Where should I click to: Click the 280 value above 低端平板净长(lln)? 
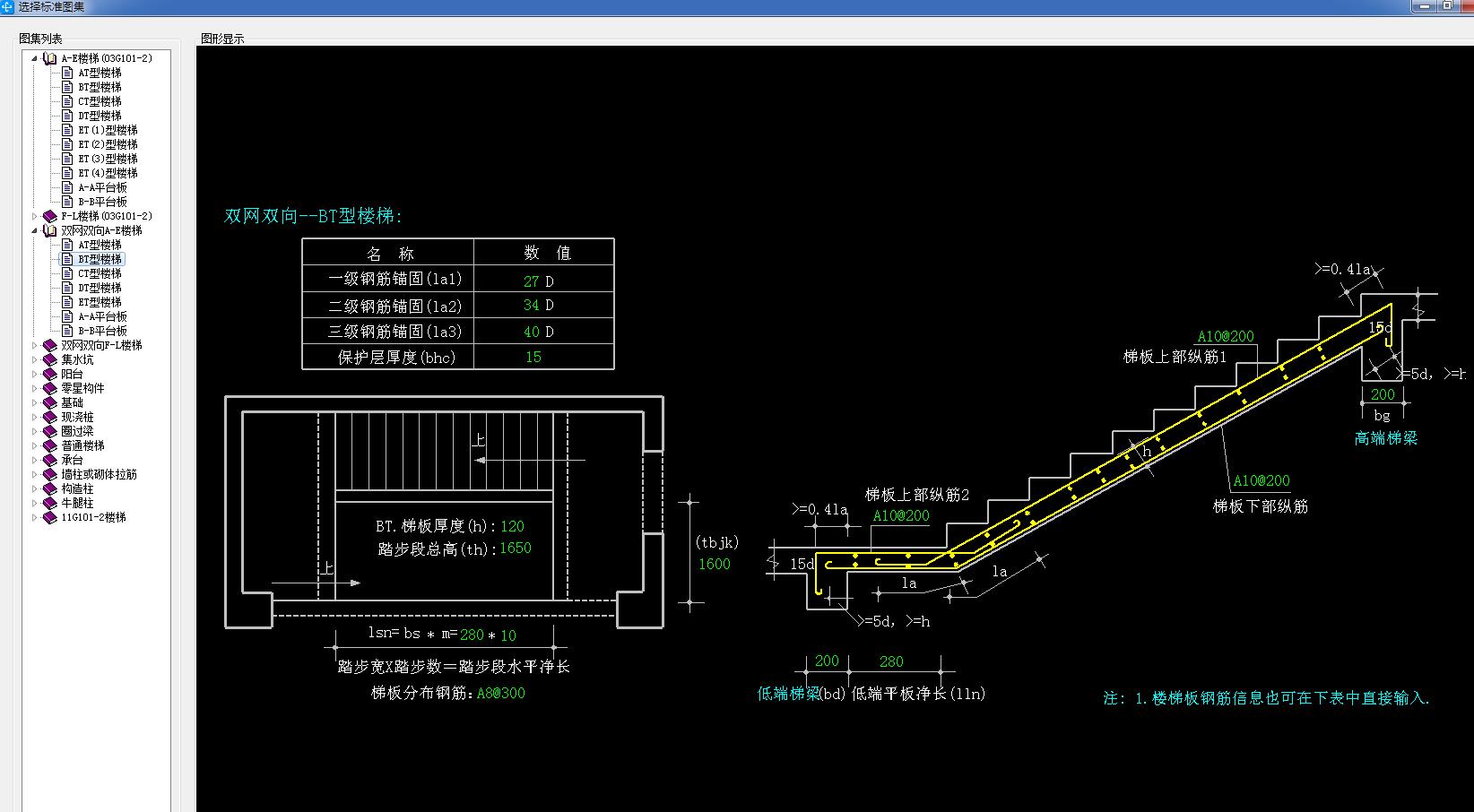coord(891,661)
